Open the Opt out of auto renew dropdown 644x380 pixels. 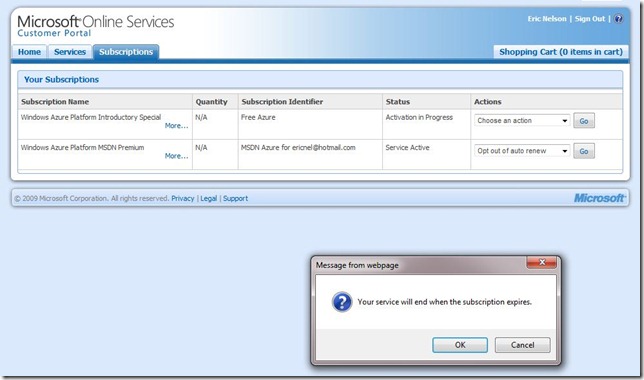click(522, 151)
